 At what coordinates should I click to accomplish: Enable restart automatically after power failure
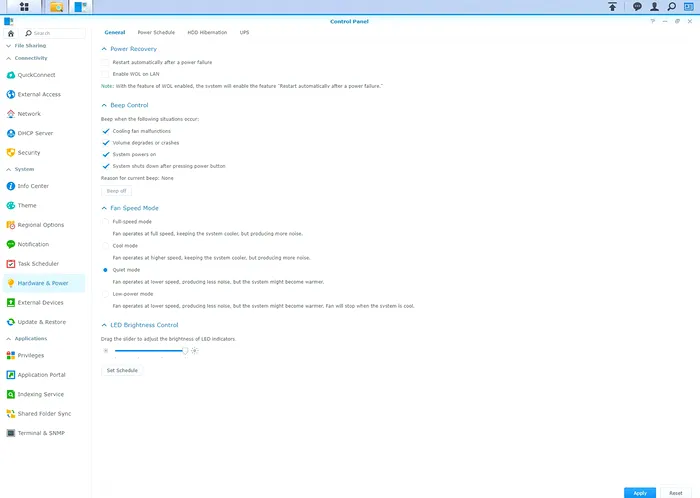105,62
